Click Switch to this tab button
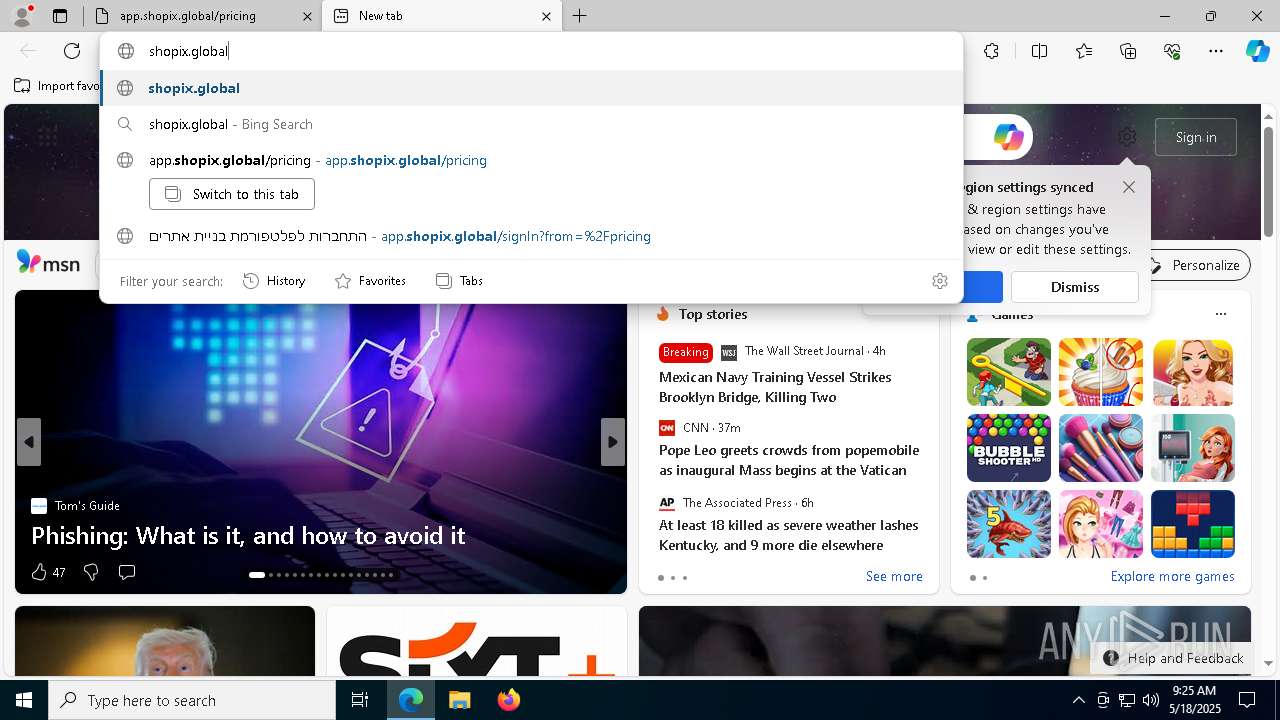The image size is (1280, 720). (x=232, y=194)
